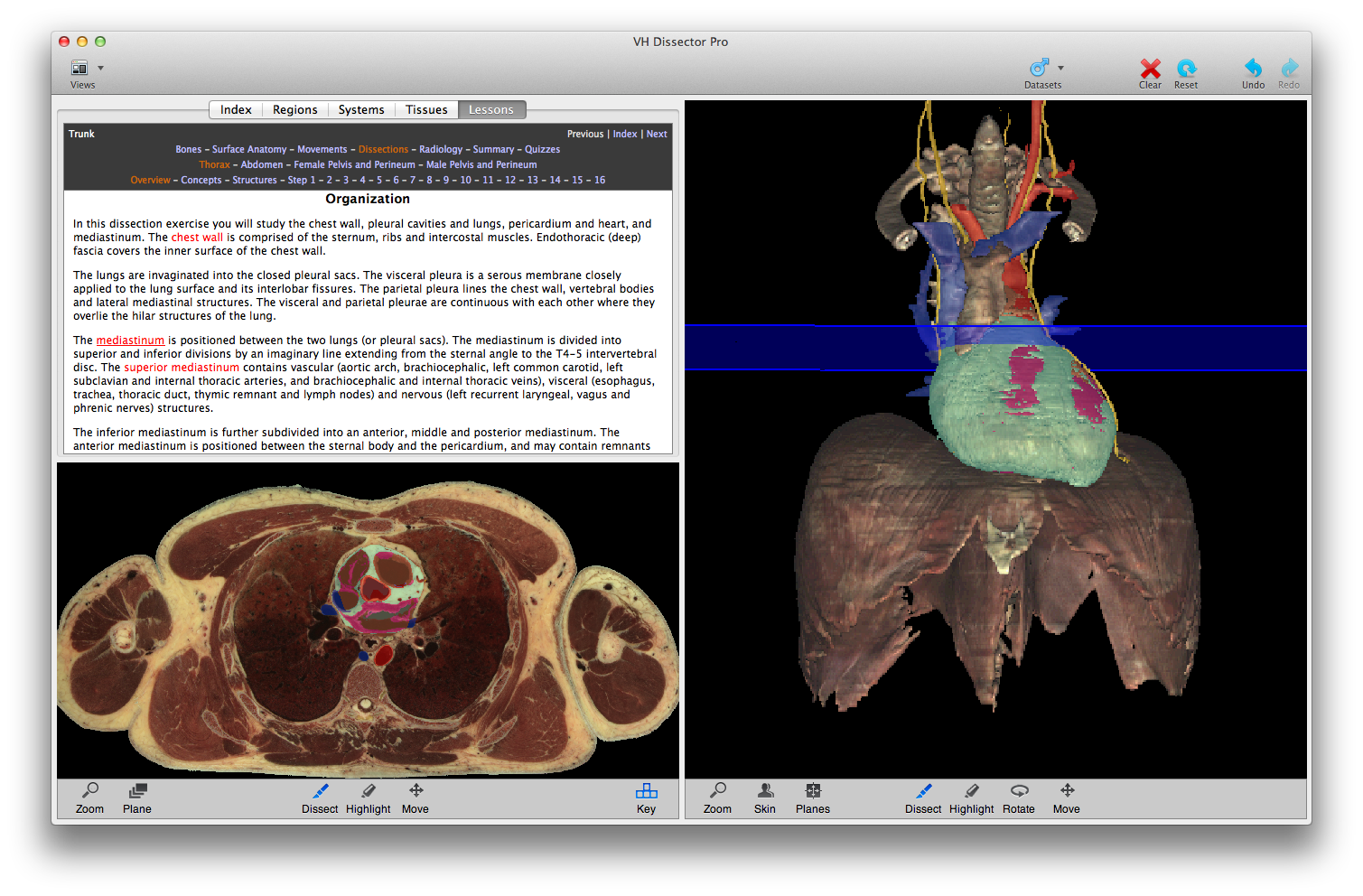Select Dissect tool under cross-section image
Image resolution: width=1363 pixels, height=896 pixels.
pyautogui.click(x=320, y=798)
